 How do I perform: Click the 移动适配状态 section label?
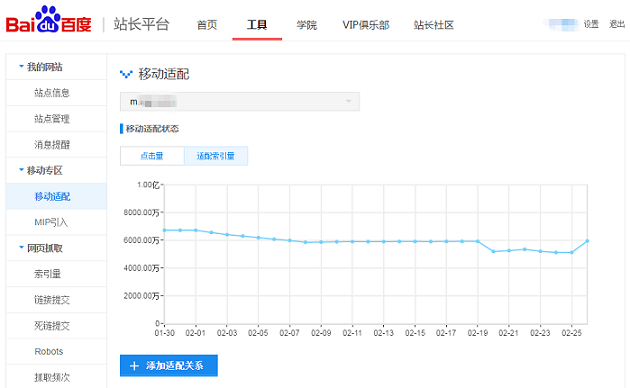[152, 129]
